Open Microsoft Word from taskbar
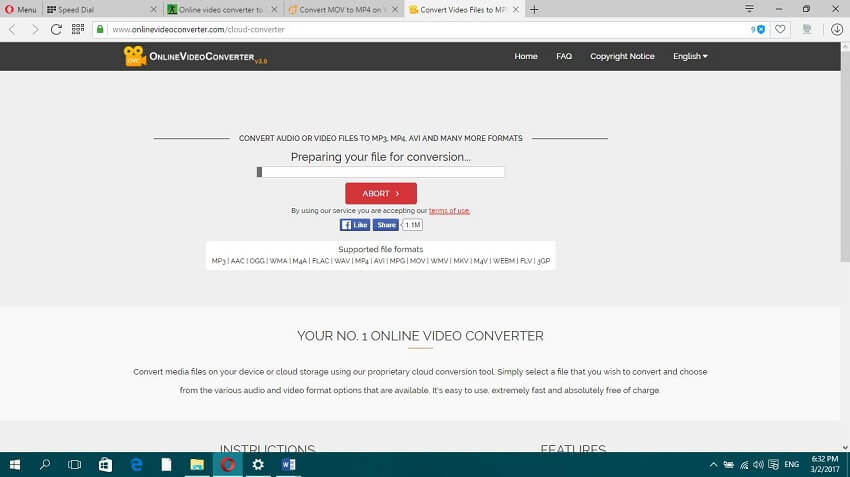850x477 pixels. 288,465
